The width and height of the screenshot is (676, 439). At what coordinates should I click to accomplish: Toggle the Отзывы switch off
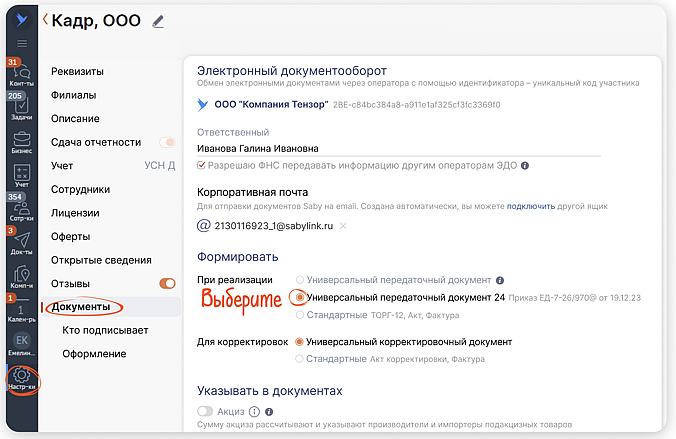point(167,283)
